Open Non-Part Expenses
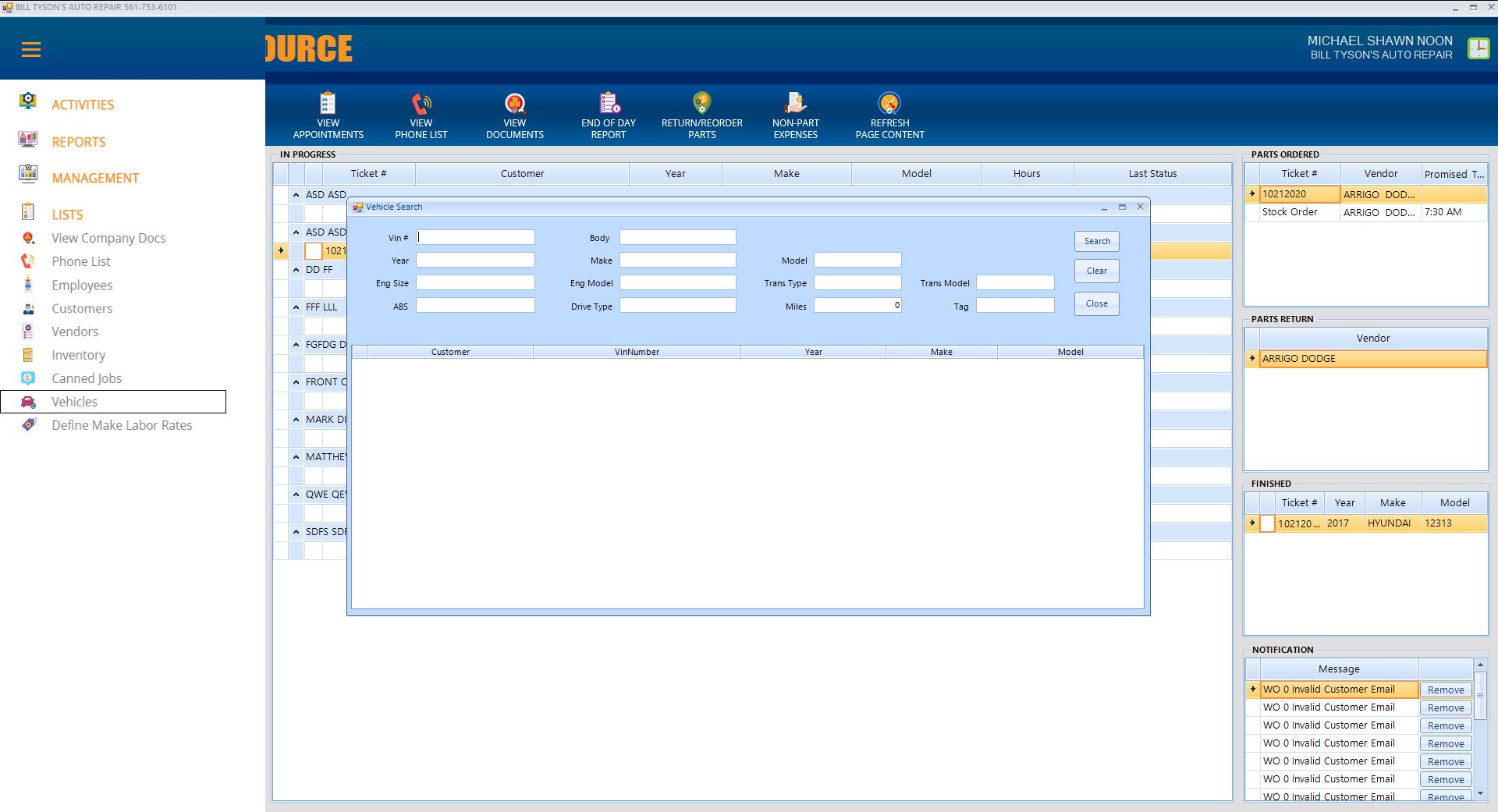The height and width of the screenshot is (812, 1498). click(795, 105)
